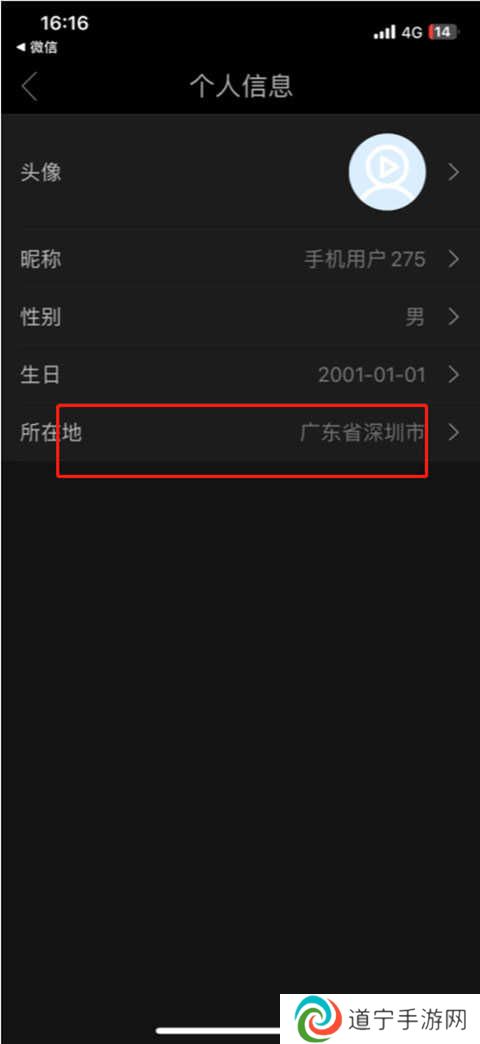Tap location value 广东省深圳市
The height and width of the screenshot is (1044, 480).
point(362,433)
